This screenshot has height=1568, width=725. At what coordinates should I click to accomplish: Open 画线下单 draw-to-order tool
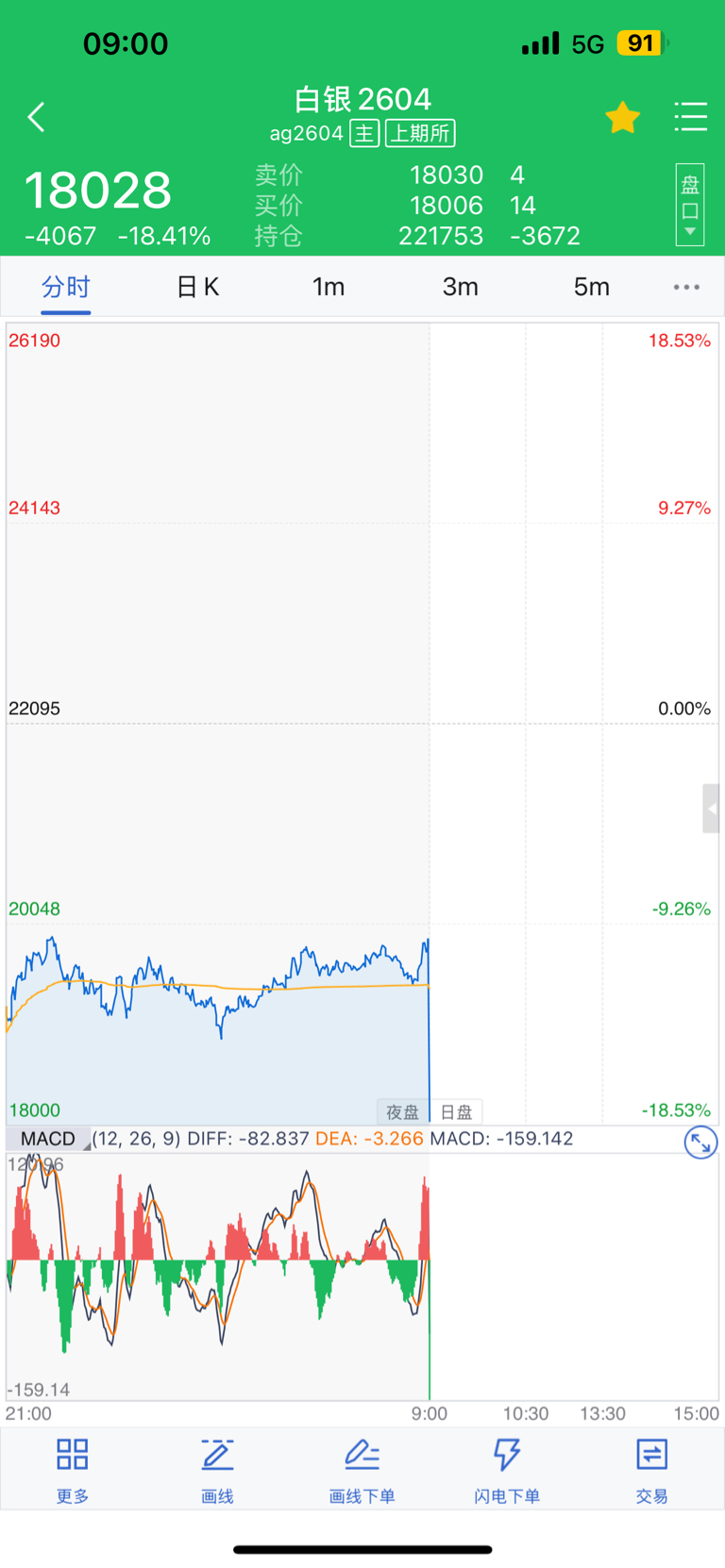(362, 1469)
